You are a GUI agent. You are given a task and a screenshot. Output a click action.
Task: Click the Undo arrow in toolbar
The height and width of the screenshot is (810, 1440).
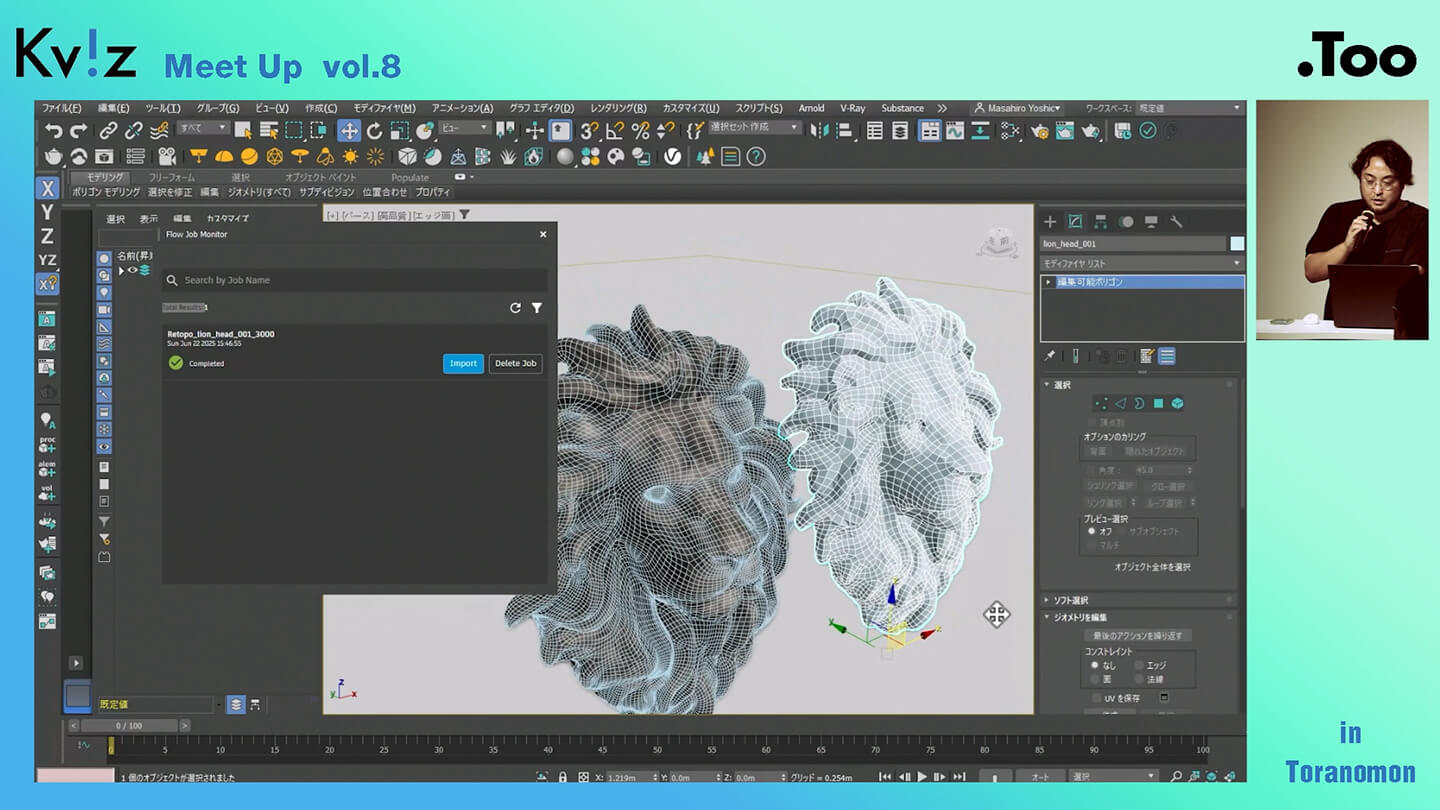pyautogui.click(x=54, y=131)
